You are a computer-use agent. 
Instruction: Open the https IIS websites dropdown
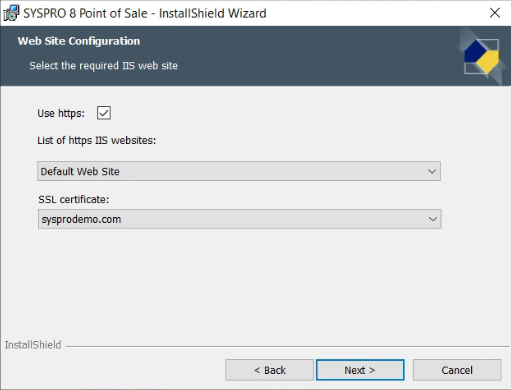[x=239, y=171]
